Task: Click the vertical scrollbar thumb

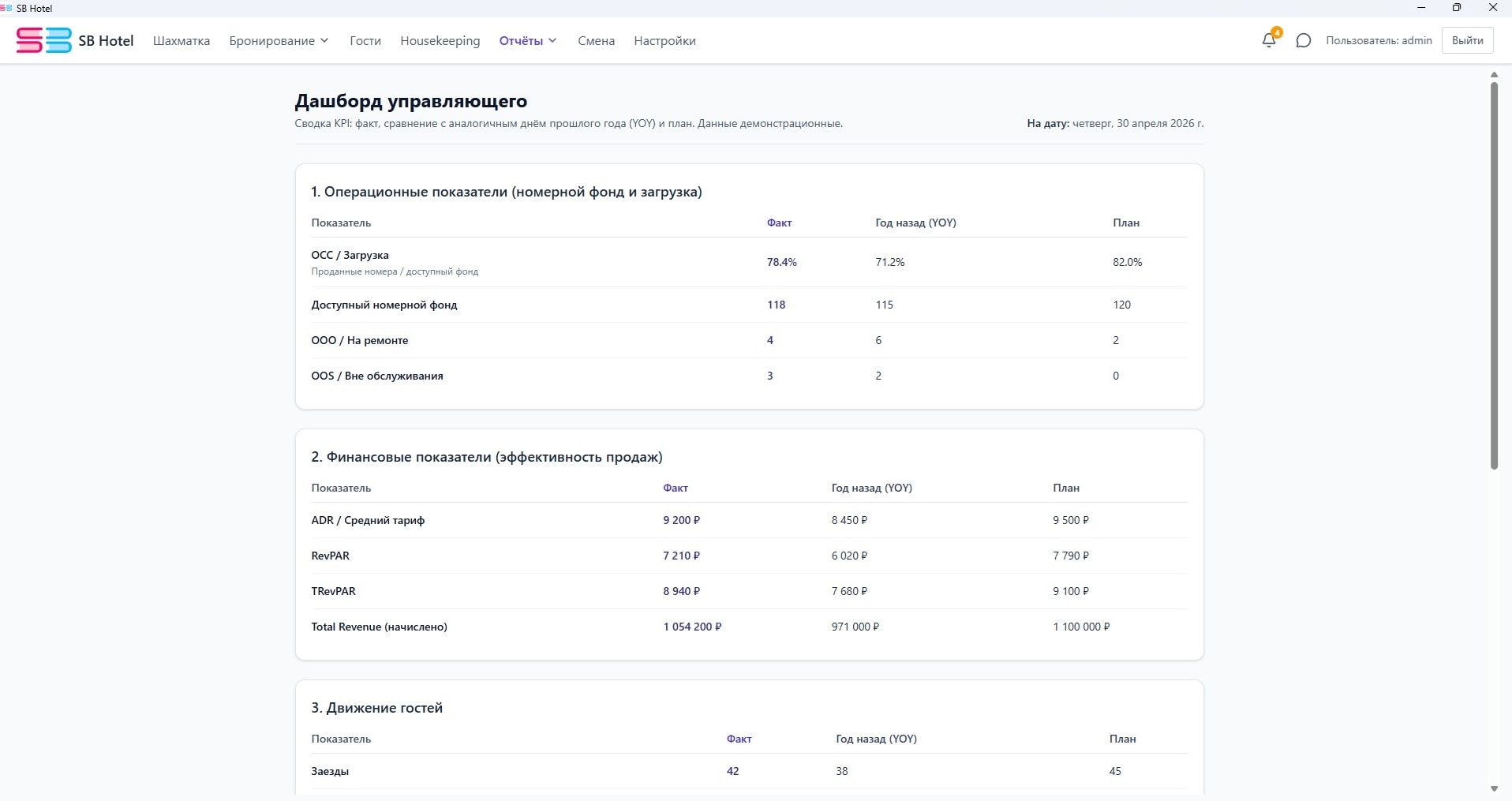Action: click(1493, 275)
